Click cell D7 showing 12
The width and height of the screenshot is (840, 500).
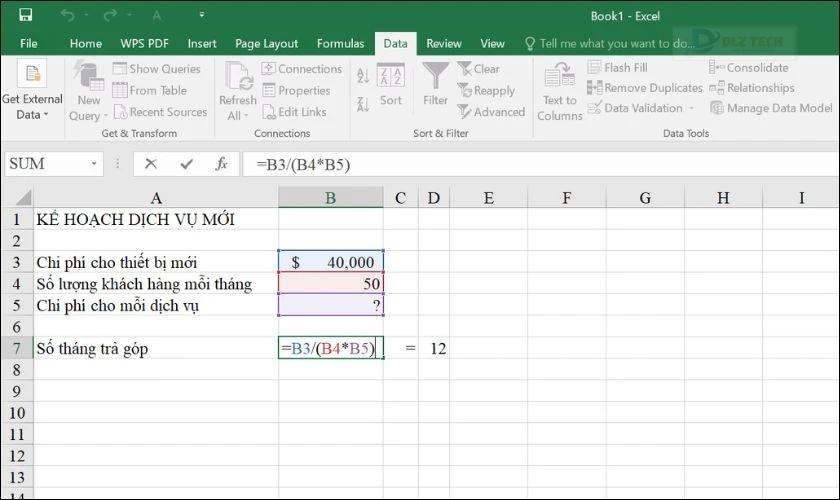point(434,348)
